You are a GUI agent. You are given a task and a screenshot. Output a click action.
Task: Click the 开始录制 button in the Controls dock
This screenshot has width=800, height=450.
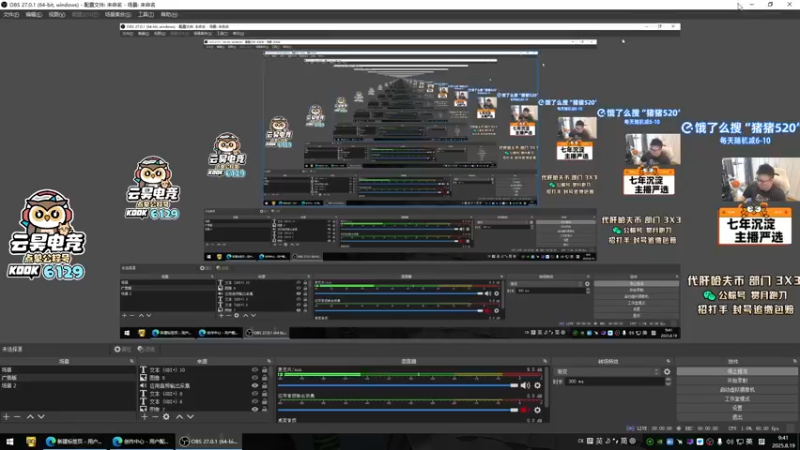[737, 381]
